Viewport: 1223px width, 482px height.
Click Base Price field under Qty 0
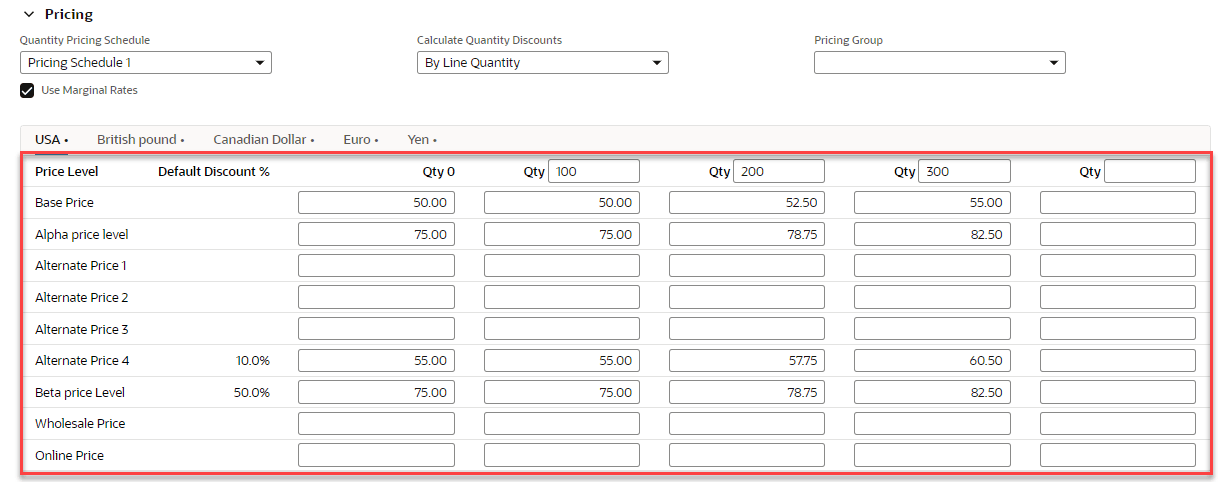coord(376,203)
